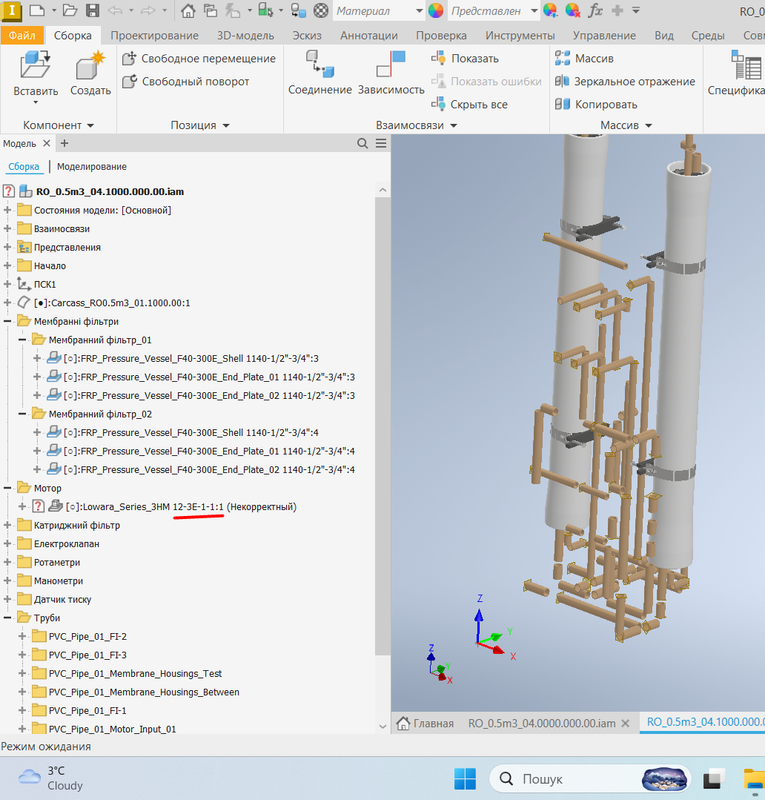Click the New file icon in quick access toolbar
This screenshot has width=765, height=800.
(37, 10)
